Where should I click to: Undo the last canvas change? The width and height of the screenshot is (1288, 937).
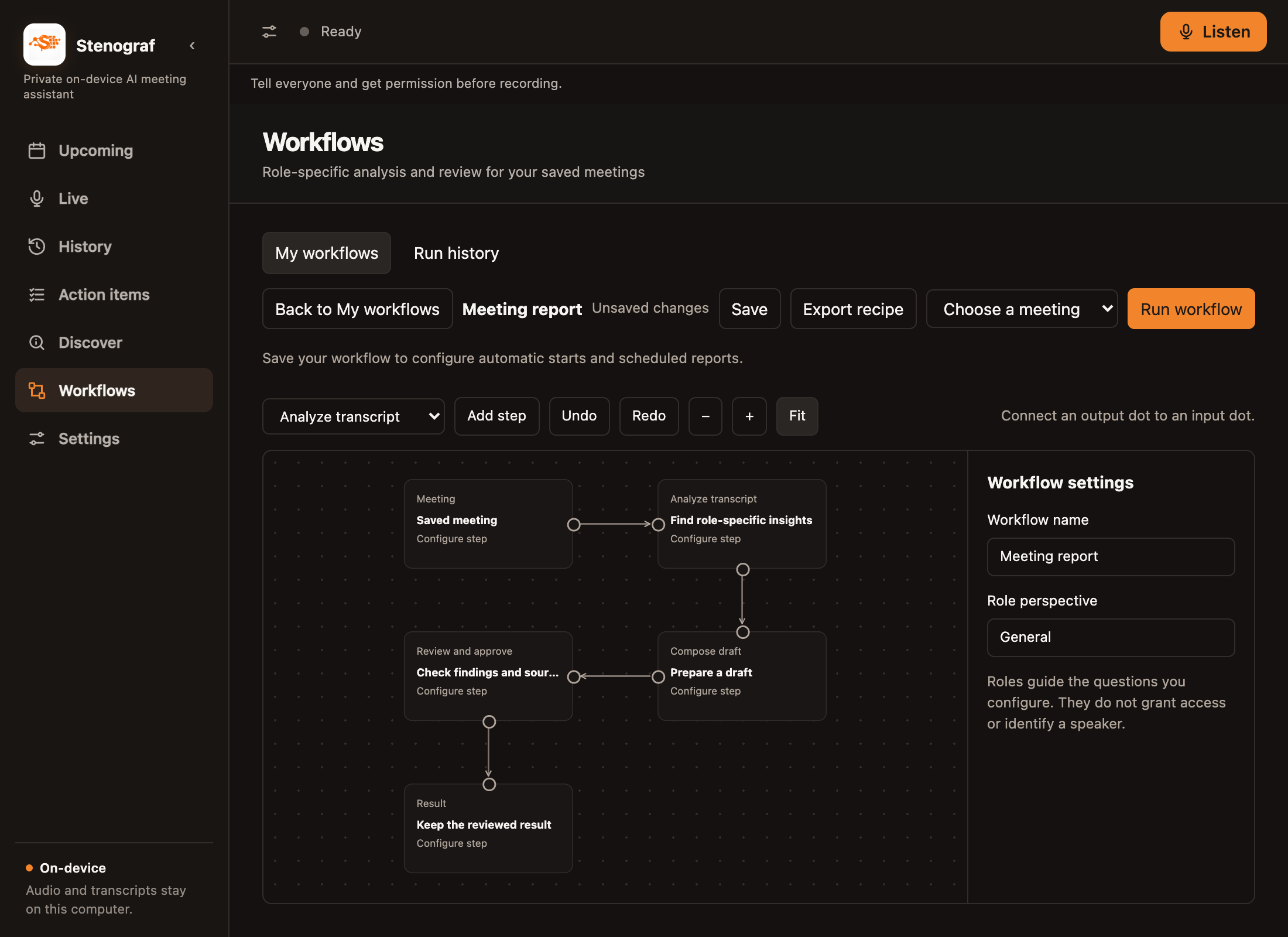(x=579, y=416)
